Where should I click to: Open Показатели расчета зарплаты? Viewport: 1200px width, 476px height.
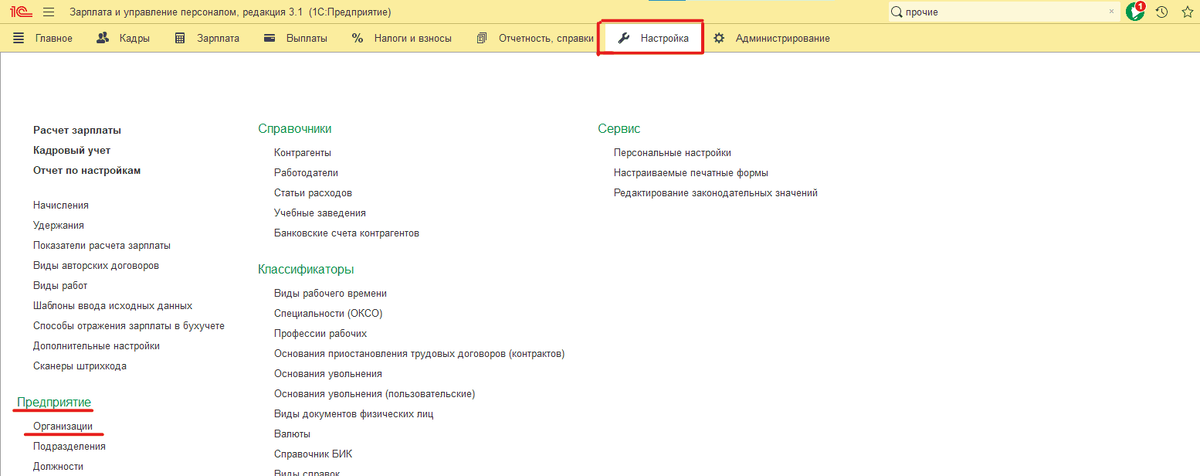coord(101,245)
